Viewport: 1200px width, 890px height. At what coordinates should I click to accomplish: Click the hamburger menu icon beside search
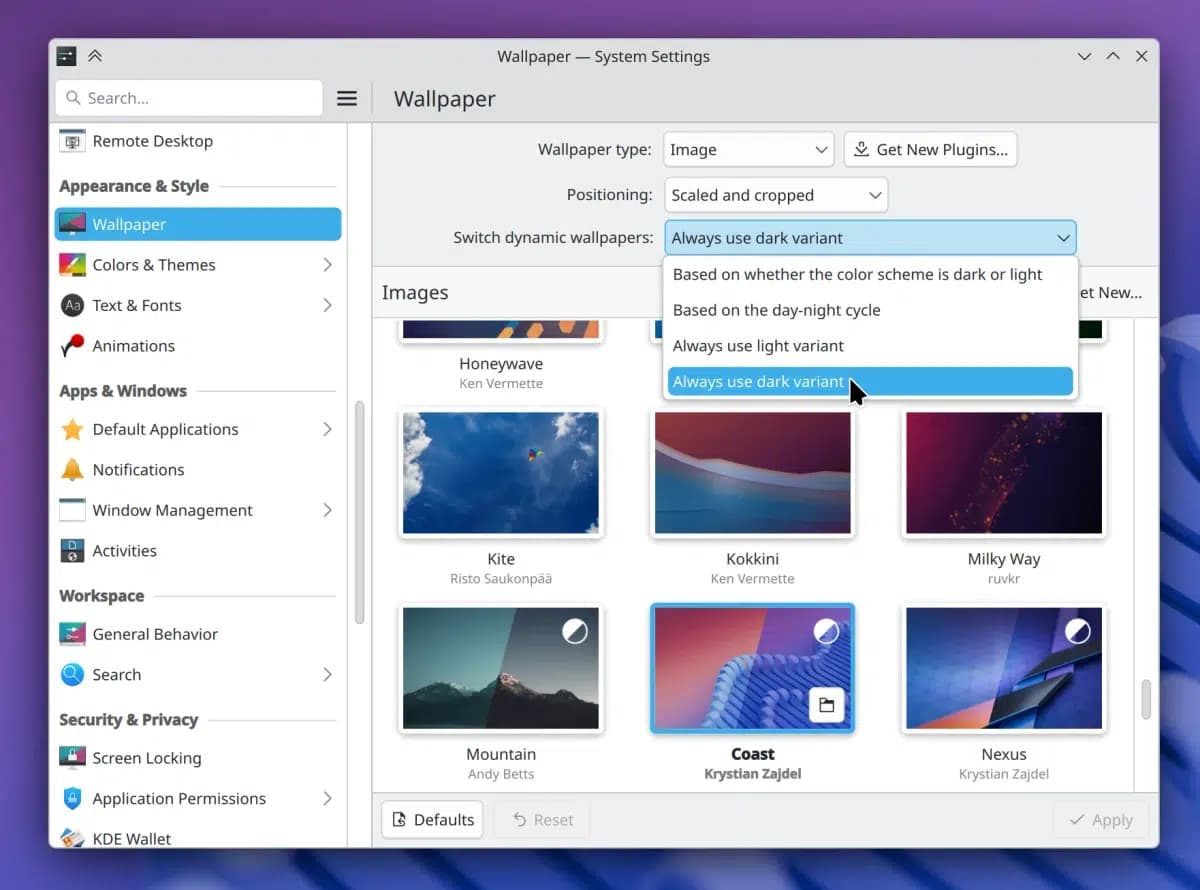click(347, 98)
